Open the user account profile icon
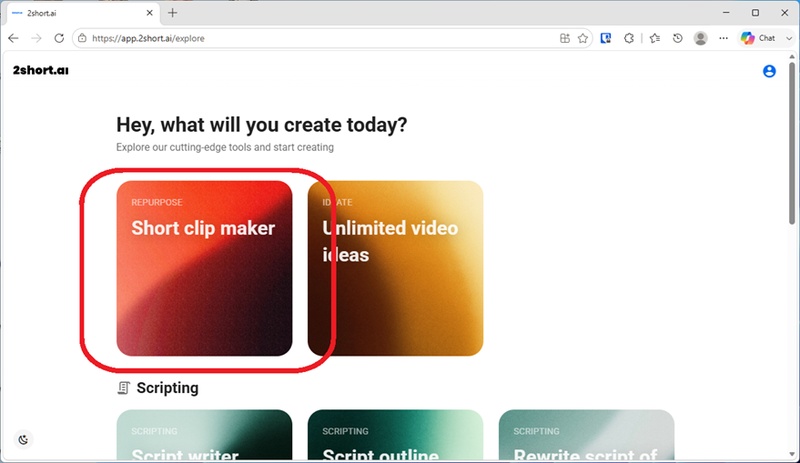 pyautogui.click(x=769, y=71)
